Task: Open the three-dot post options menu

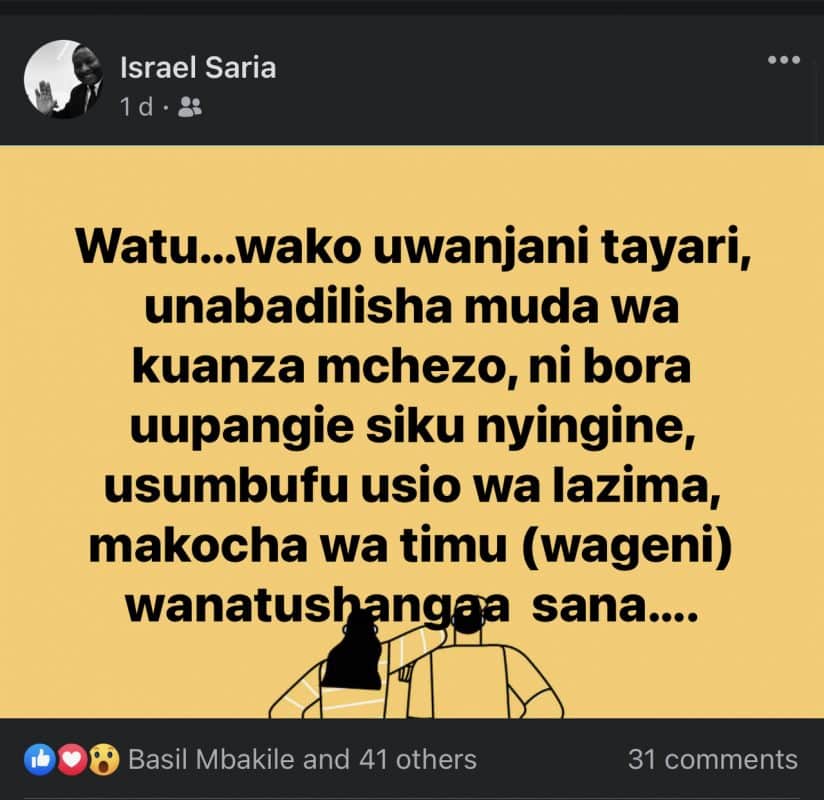Action: pyautogui.click(x=784, y=60)
